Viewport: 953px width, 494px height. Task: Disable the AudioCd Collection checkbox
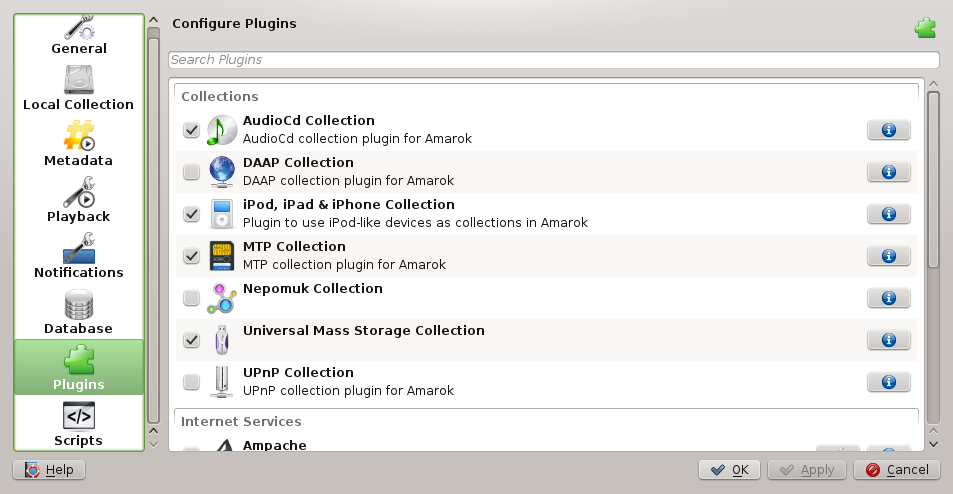click(191, 131)
